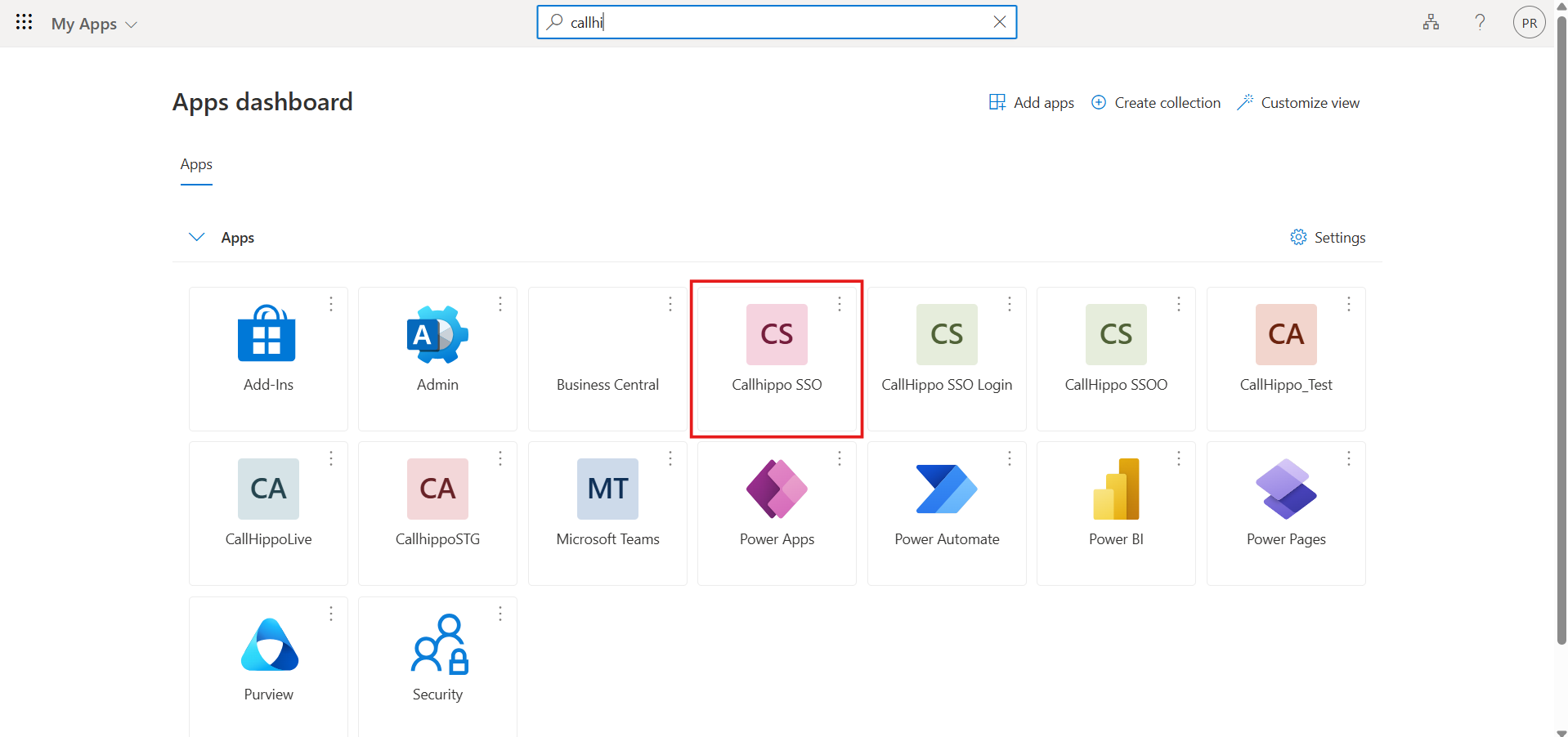The width and height of the screenshot is (1568, 737).
Task: Click the page vertical scrollbar thumb
Action: pos(1561,329)
